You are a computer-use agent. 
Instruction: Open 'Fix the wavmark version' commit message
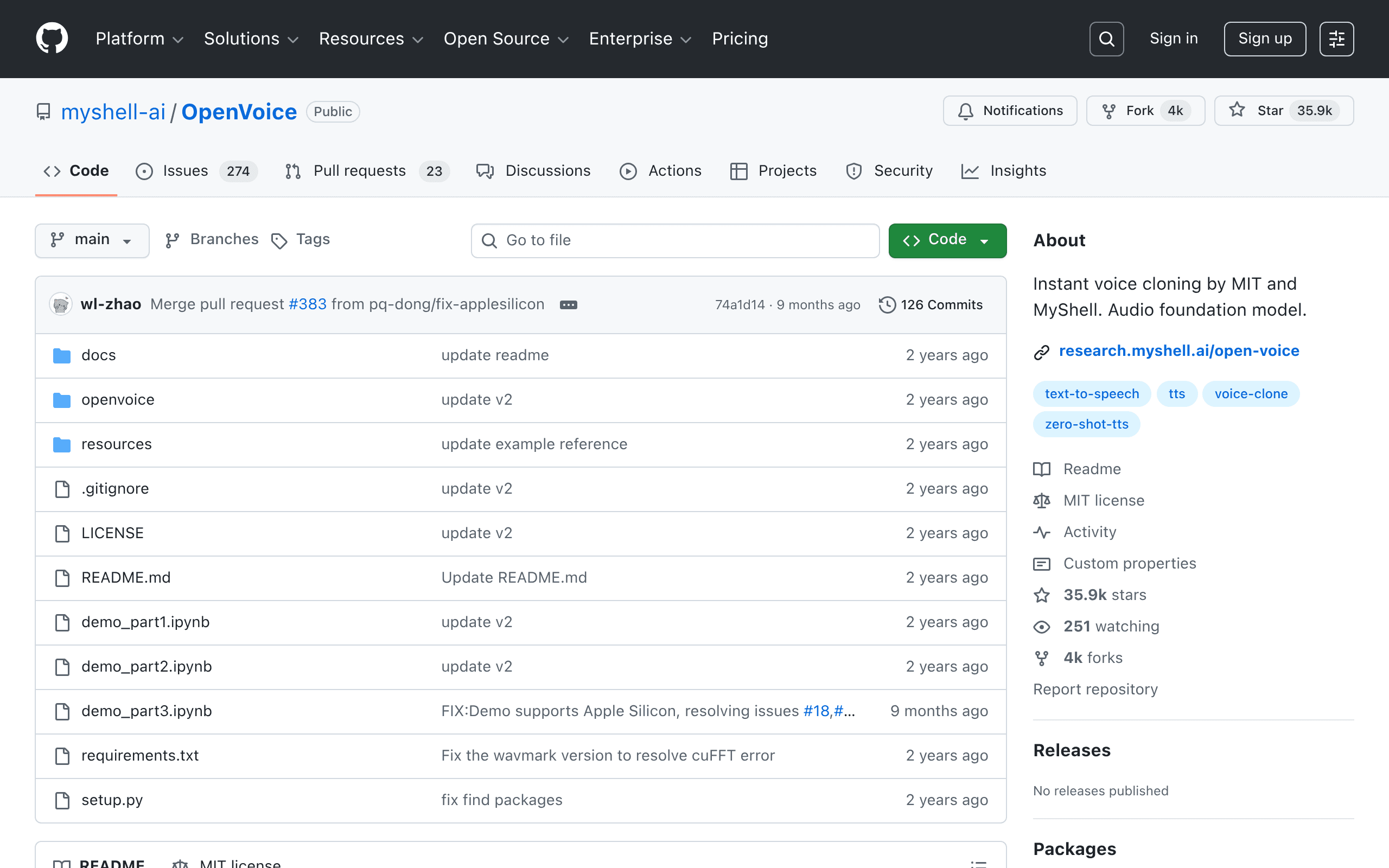pos(608,756)
